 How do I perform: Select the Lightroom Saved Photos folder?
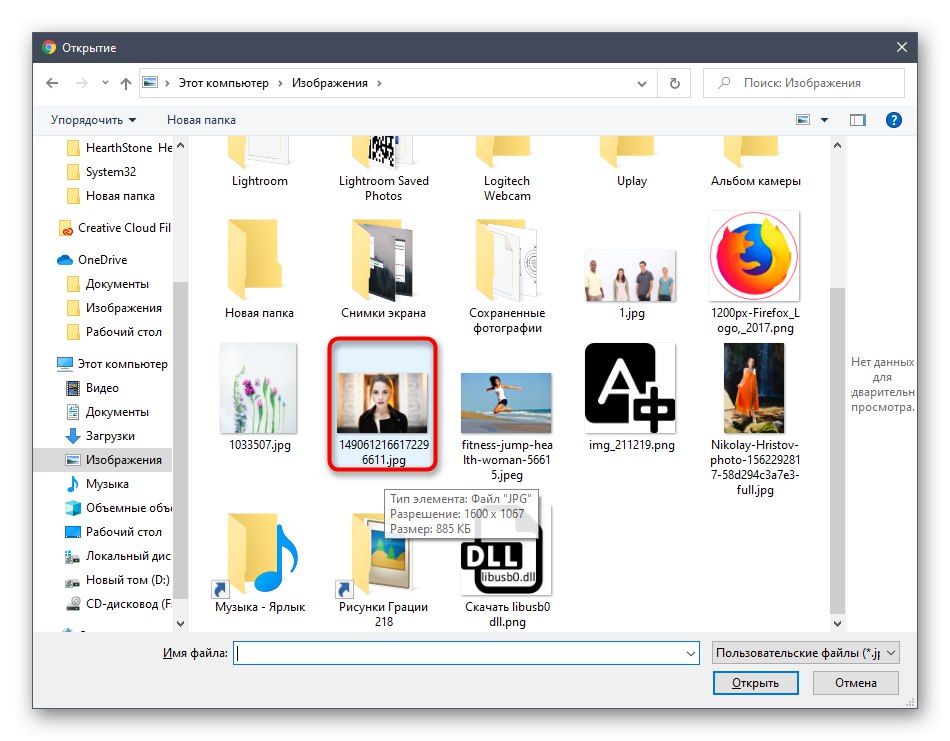click(384, 170)
